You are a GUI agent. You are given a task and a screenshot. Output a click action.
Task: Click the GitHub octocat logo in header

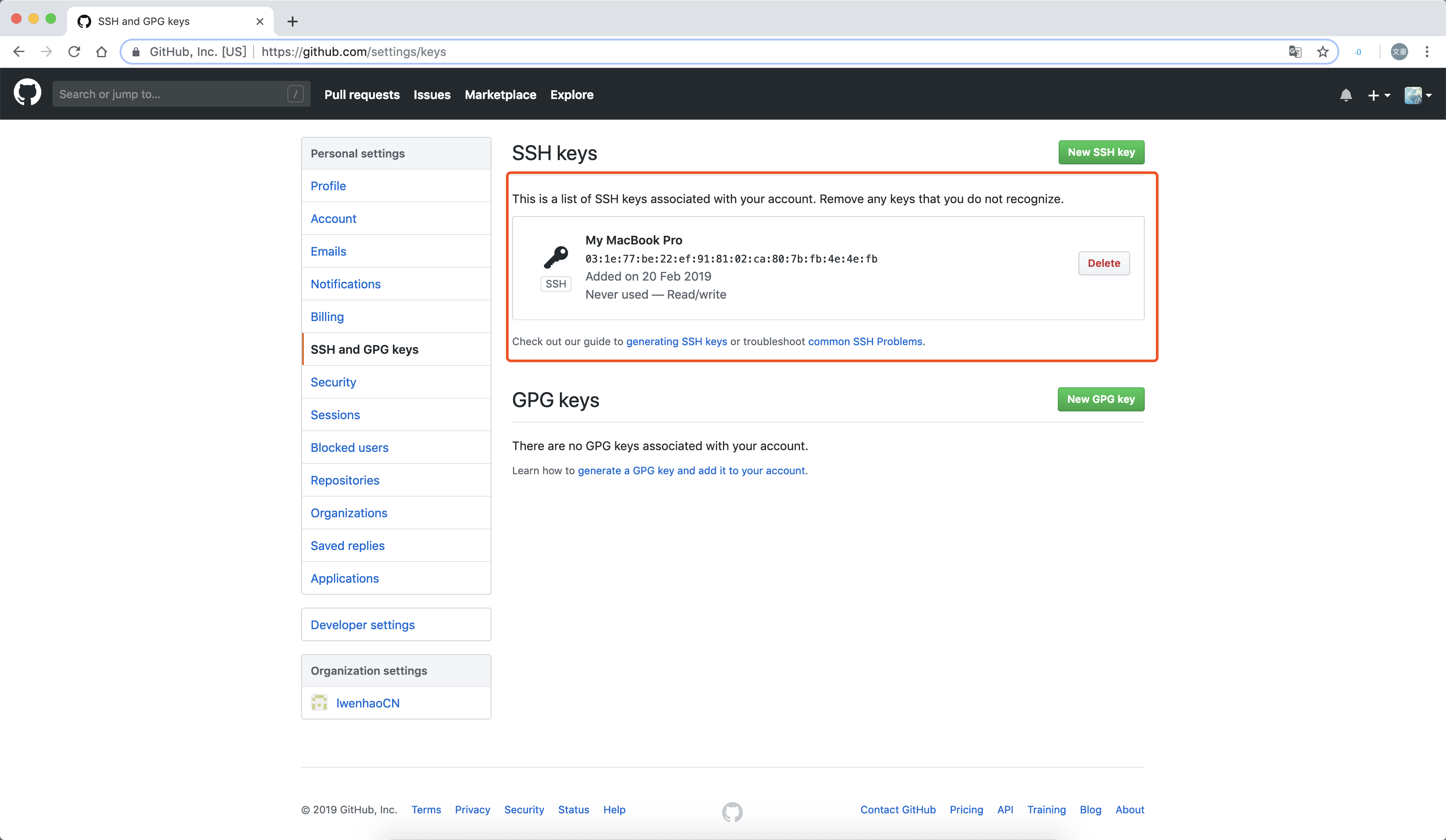point(27,93)
